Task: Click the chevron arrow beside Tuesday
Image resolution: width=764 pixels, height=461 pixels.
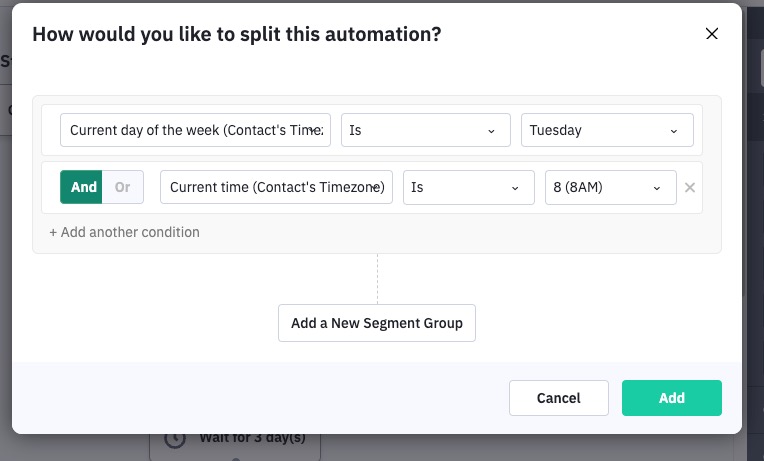Action: pyautogui.click(x=674, y=131)
